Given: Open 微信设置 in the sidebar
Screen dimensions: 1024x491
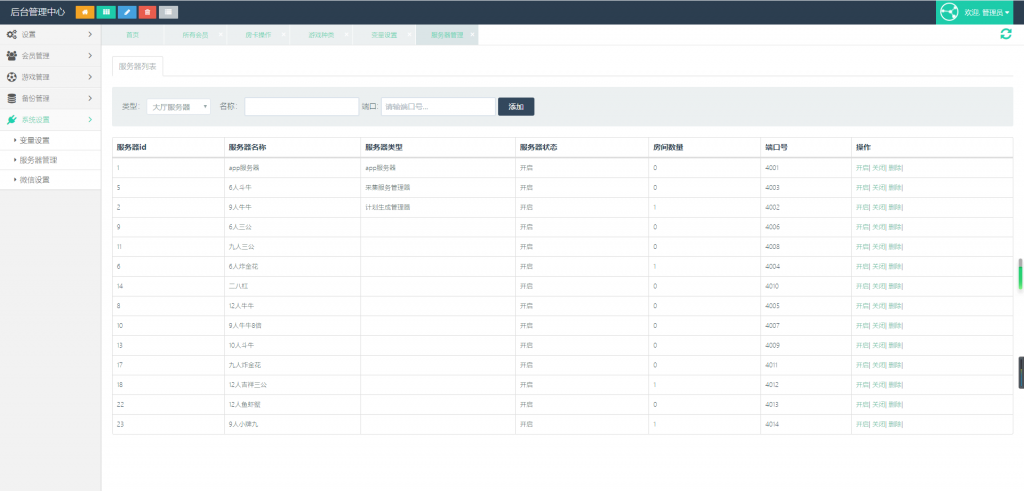Looking at the screenshot, I should tap(35, 180).
